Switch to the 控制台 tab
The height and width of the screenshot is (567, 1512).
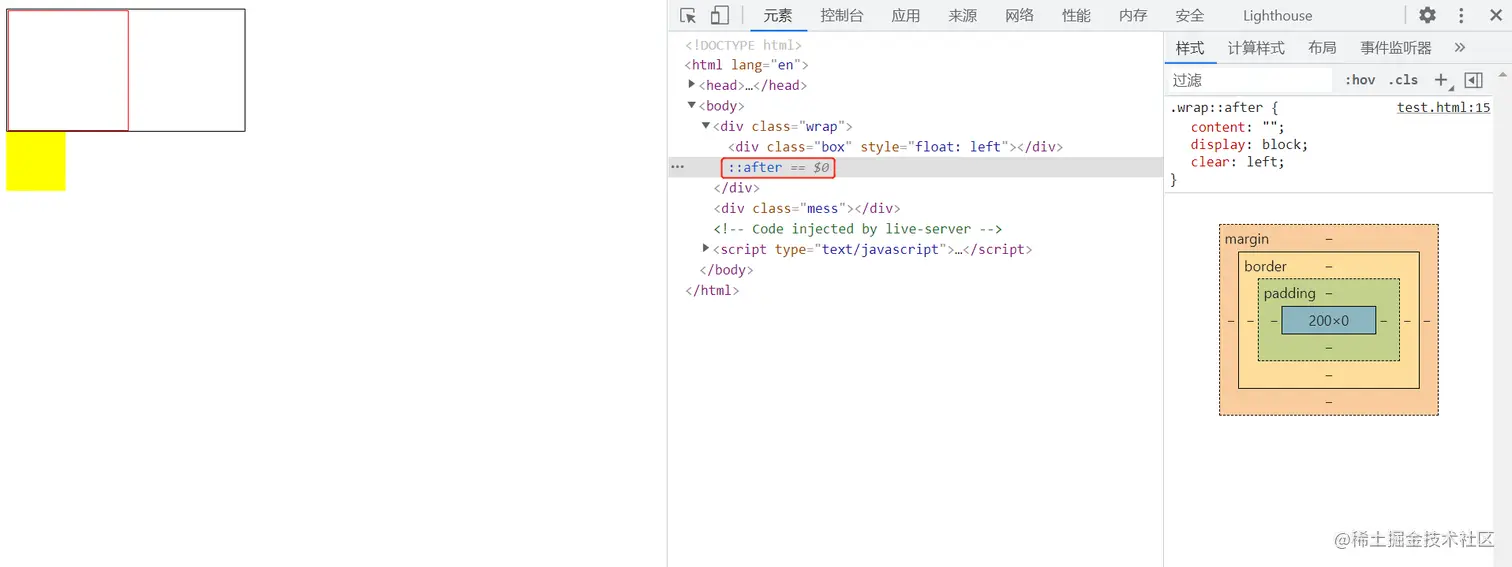tap(841, 15)
